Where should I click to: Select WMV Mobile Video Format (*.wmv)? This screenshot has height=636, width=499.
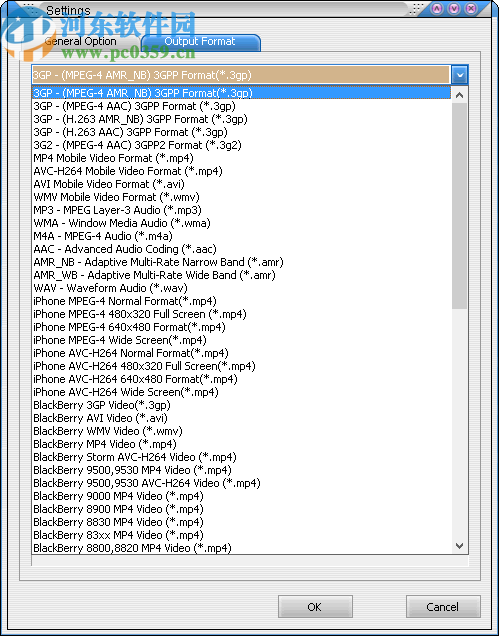pyautogui.click(x=241, y=197)
